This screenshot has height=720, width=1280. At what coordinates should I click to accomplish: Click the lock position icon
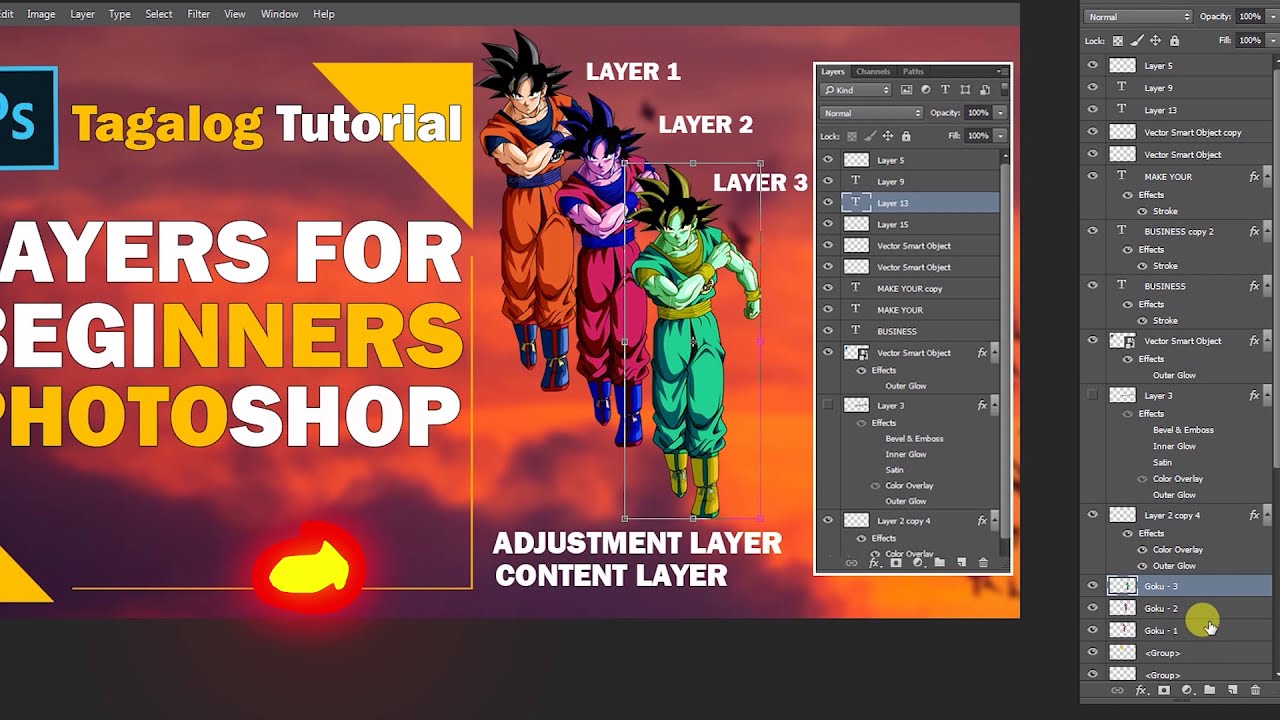click(1156, 41)
